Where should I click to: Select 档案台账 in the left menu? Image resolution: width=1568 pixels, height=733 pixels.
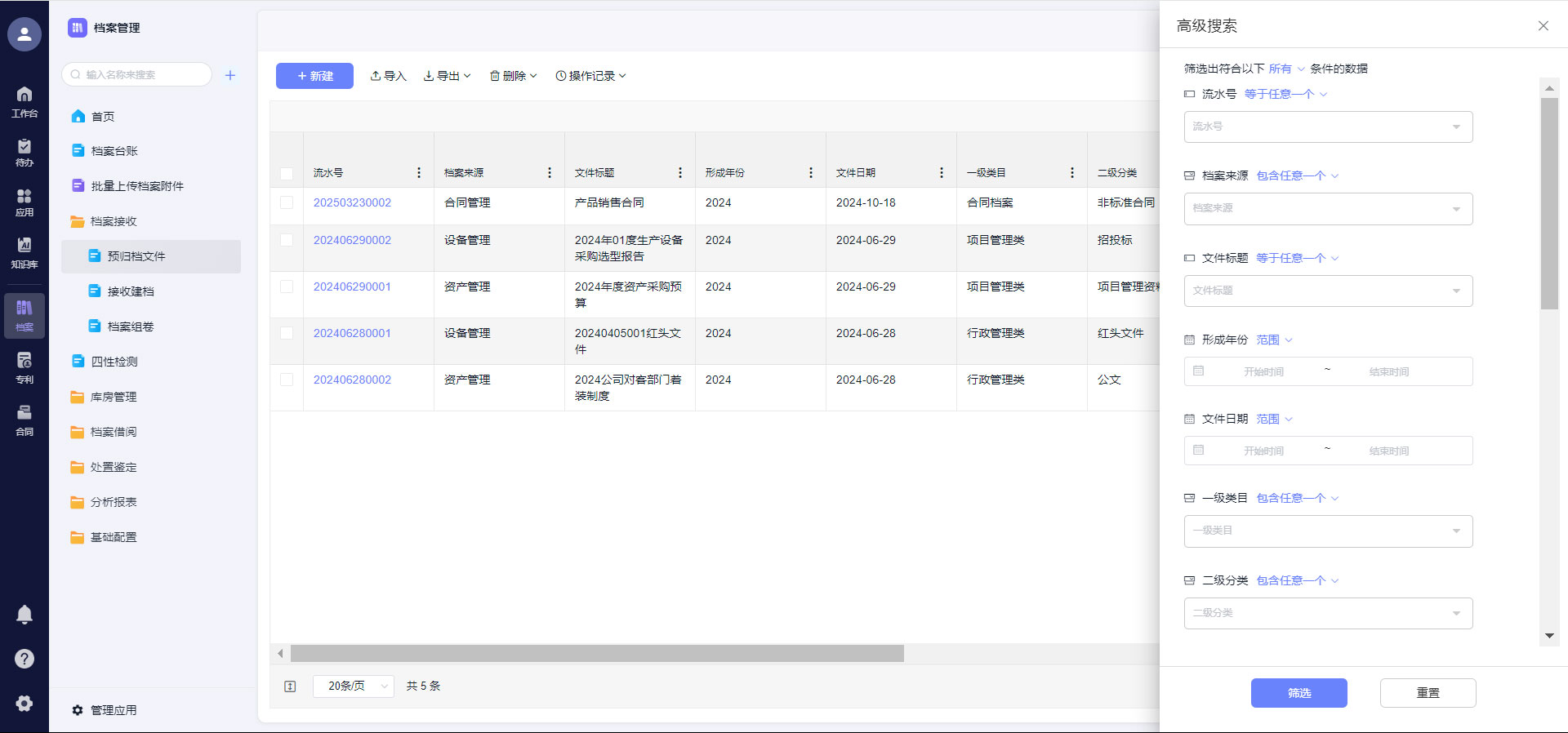(x=114, y=151)
